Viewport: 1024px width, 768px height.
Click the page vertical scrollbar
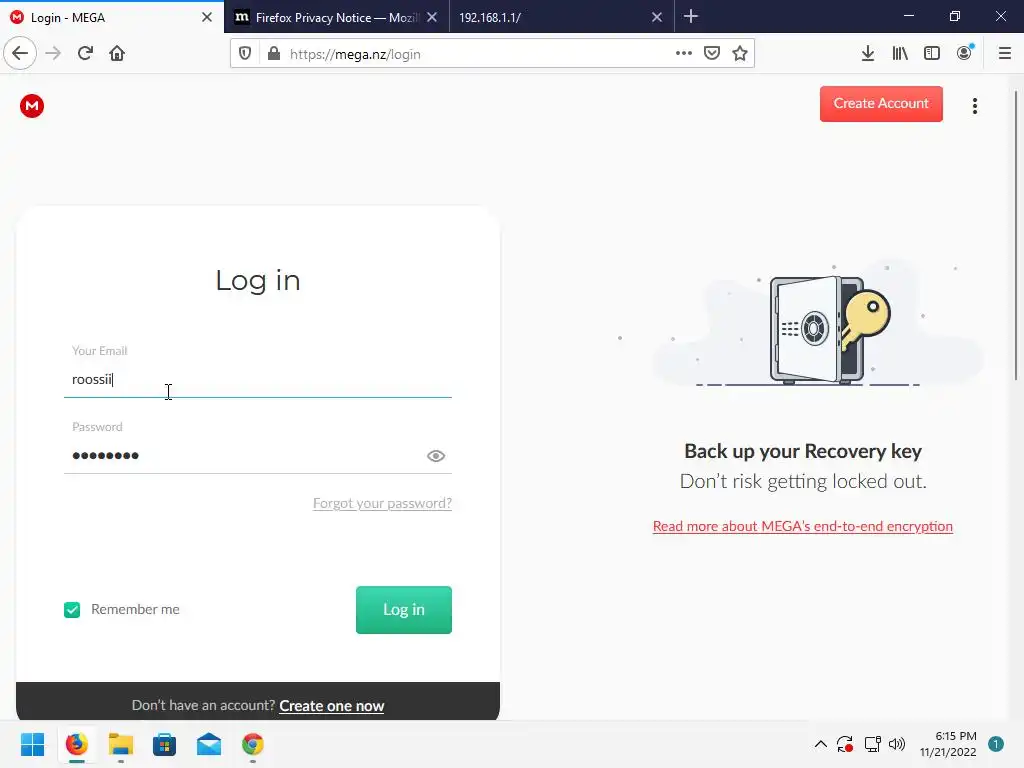(1016, 235)
